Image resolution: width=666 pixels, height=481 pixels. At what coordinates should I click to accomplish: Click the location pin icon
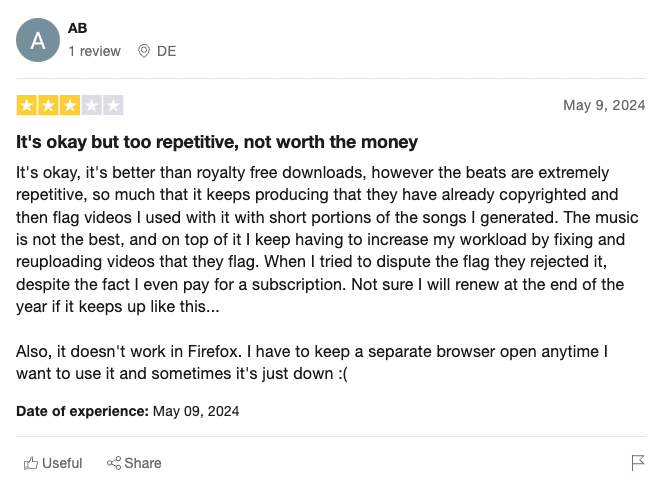tap(144, 51)
